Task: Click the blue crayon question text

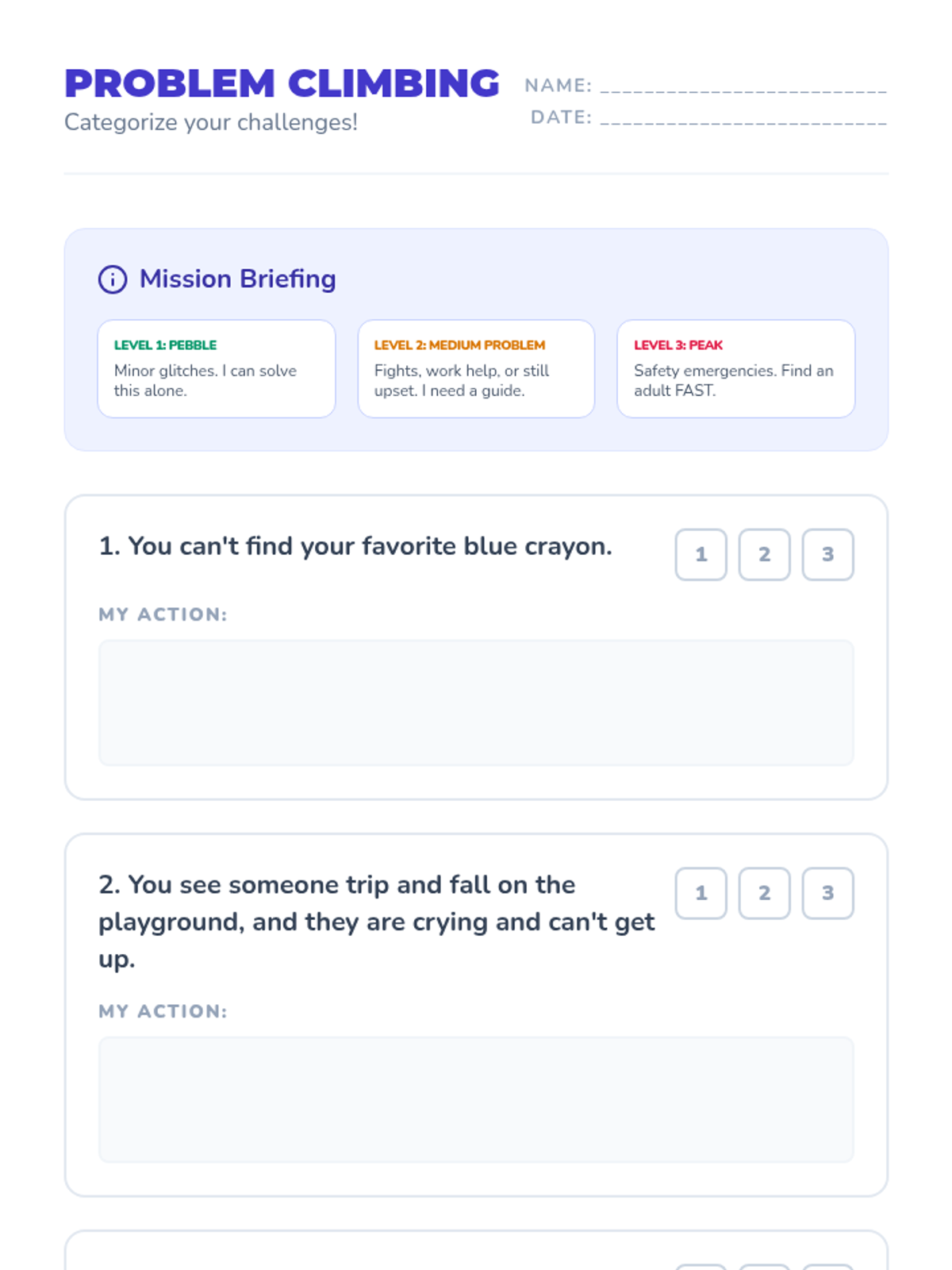Action: [355, 546]
